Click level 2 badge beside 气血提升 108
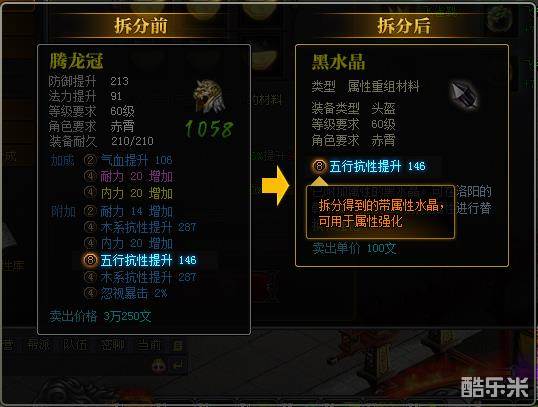The image size is (538, 407). tap(90, 160)
